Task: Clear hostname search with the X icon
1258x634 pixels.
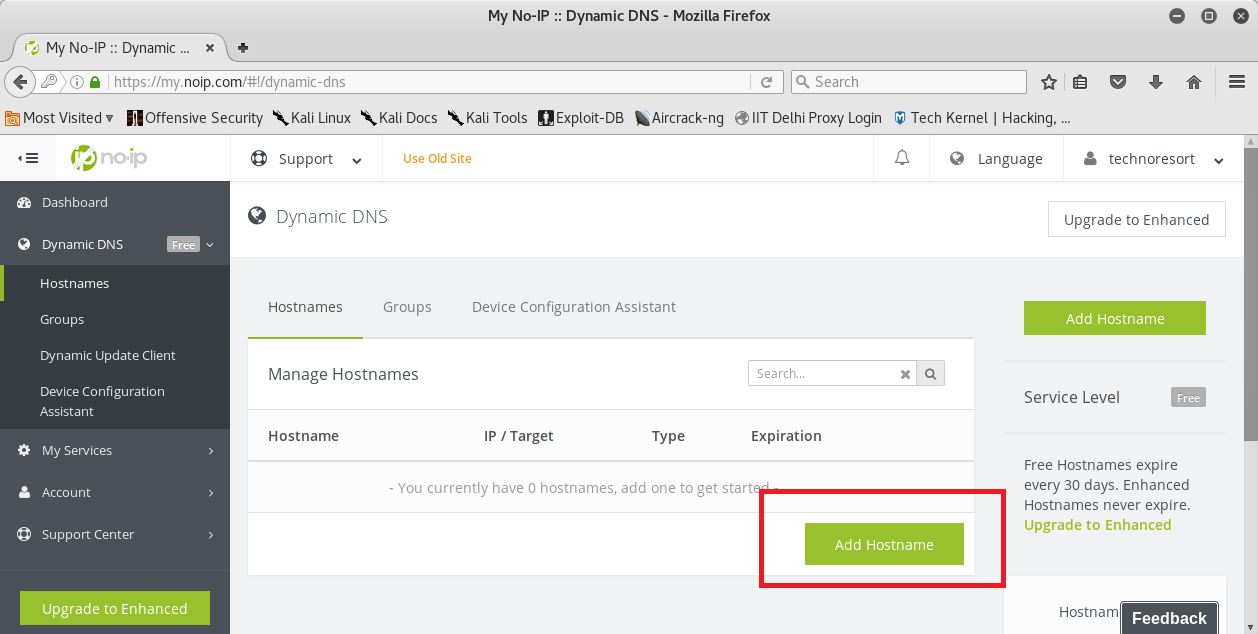Action: (x=905, y=374)
